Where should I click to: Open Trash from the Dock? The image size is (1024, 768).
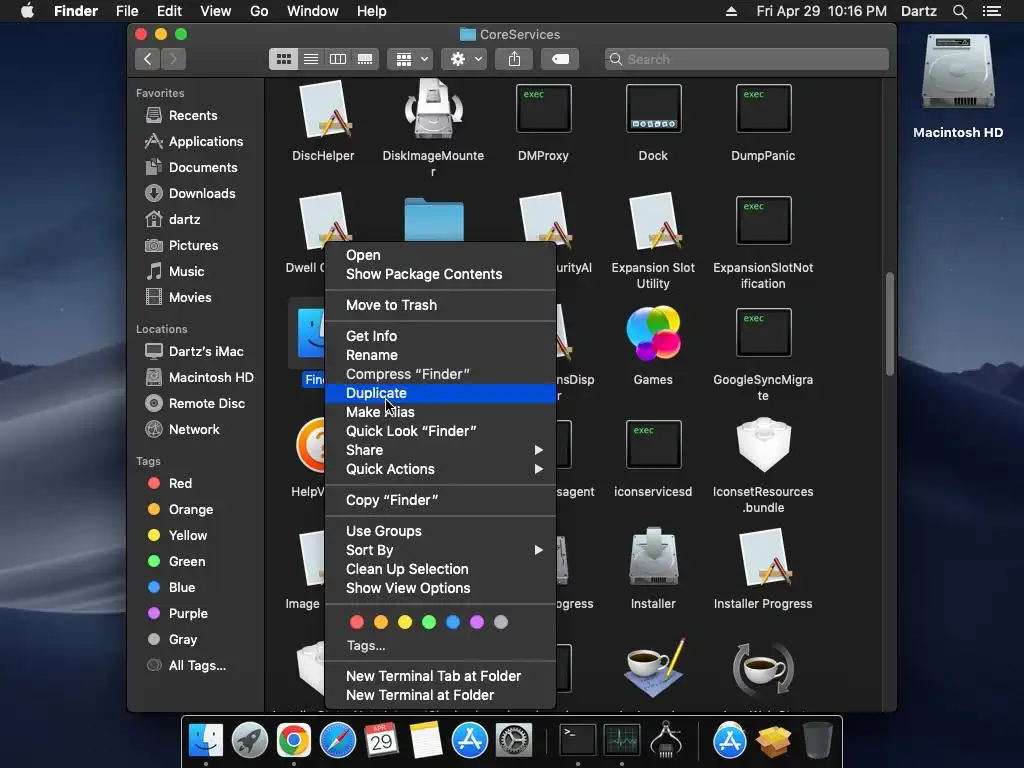coord(817,741)
